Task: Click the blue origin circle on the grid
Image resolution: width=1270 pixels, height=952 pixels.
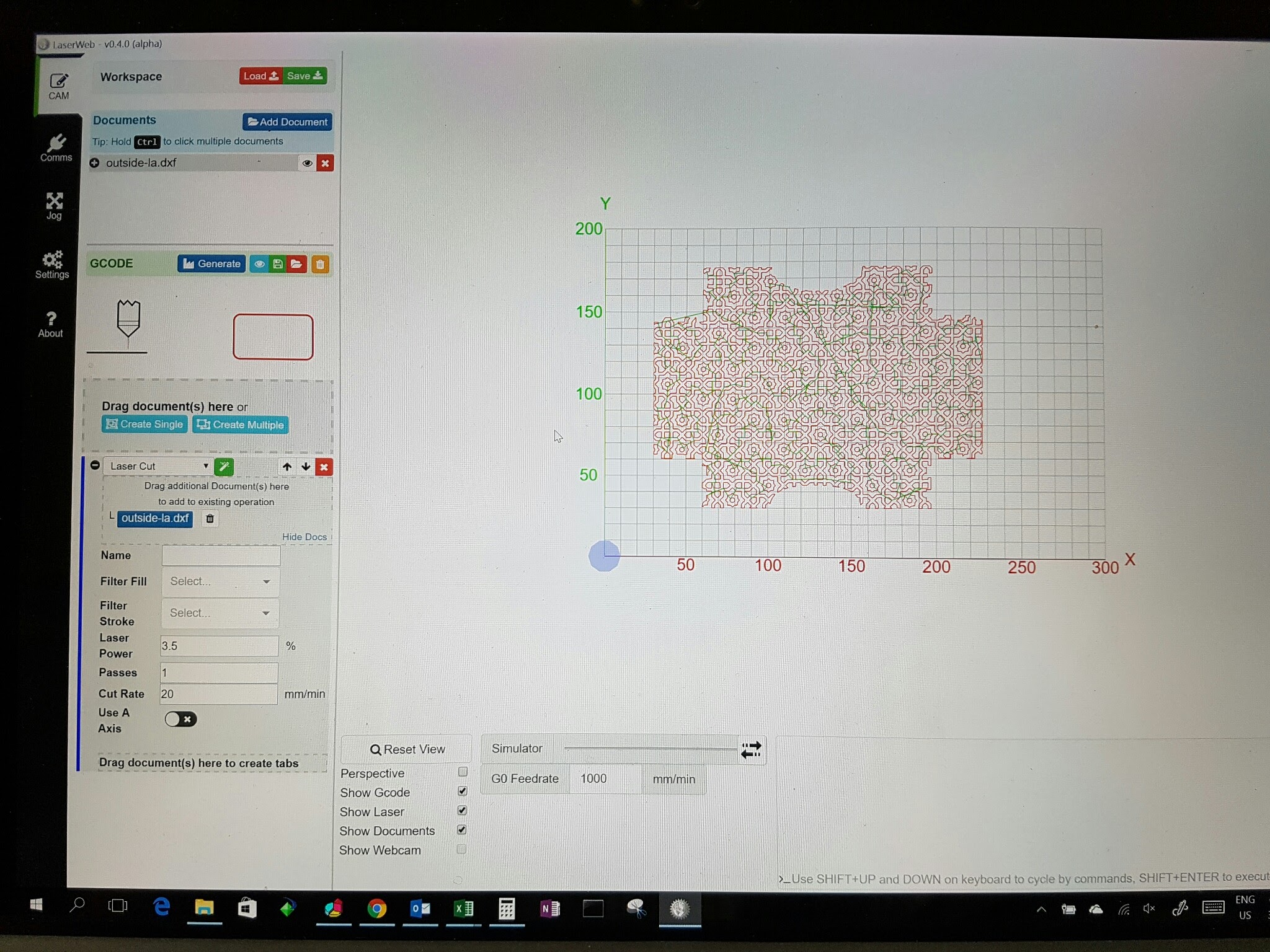Action: tap(604, 555)
